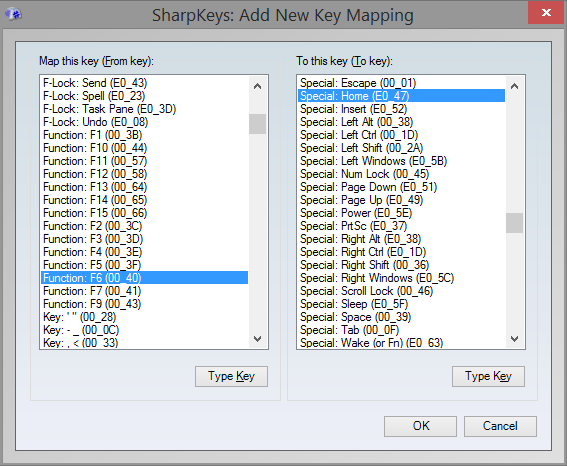
Task: Select Special: Right Windows (E0_5C)
Action: 401,278
